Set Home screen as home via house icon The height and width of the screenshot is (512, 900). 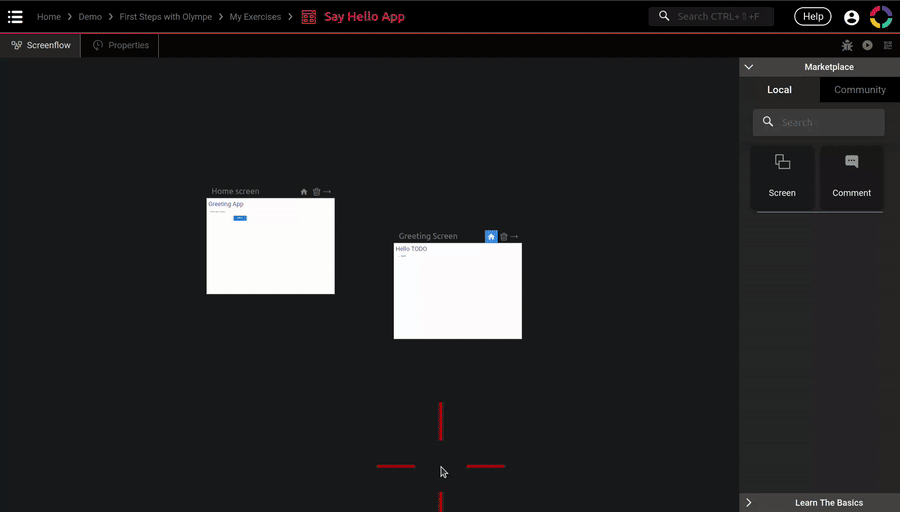pos(304,192)
